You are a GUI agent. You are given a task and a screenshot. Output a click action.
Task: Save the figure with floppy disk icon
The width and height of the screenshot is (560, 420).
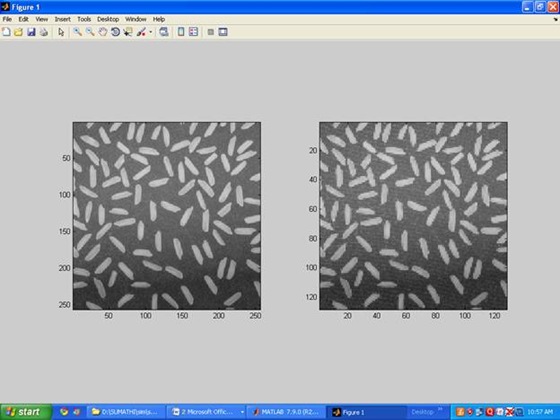click(x=31, y=32)
